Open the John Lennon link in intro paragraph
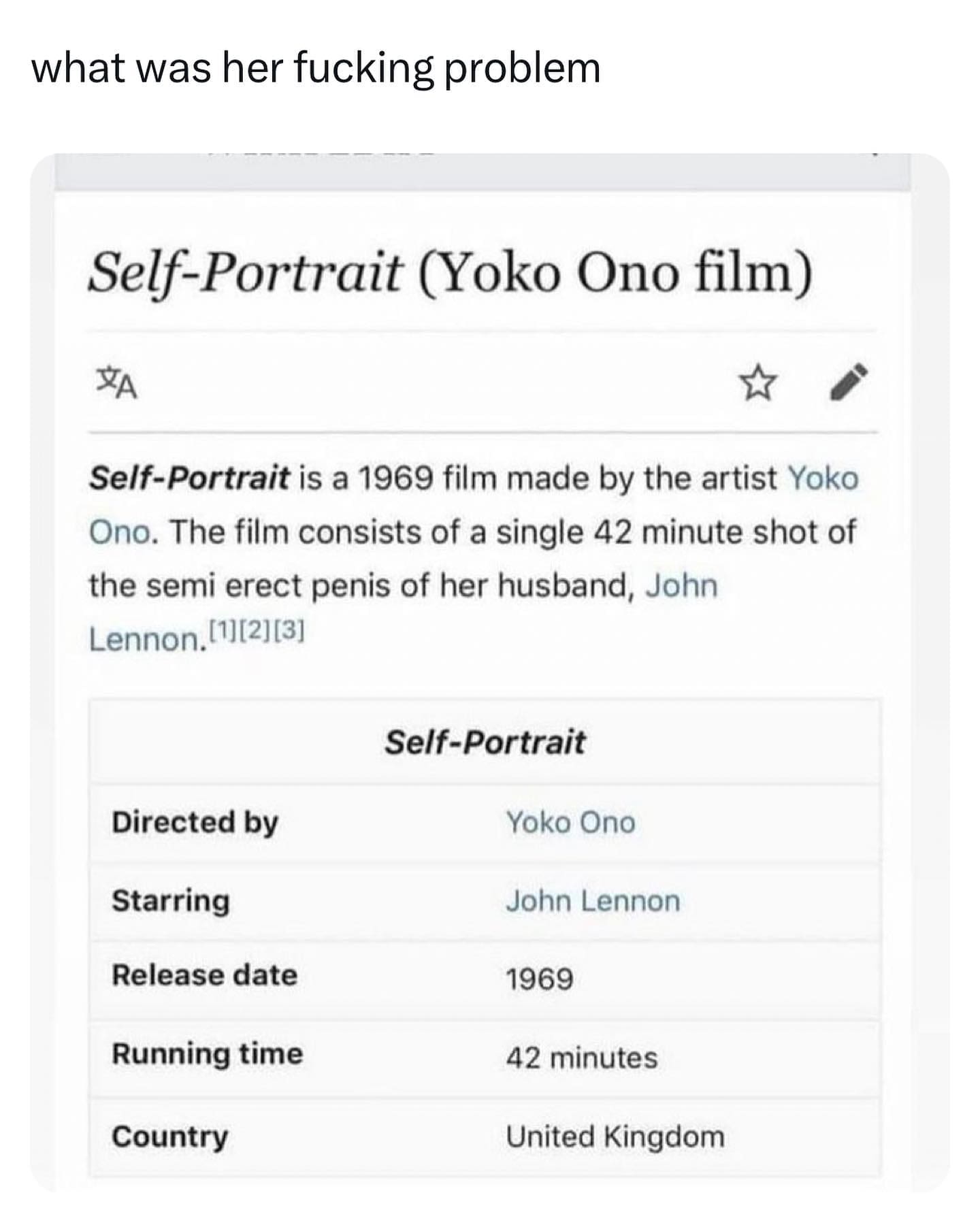 coord(681,585)
